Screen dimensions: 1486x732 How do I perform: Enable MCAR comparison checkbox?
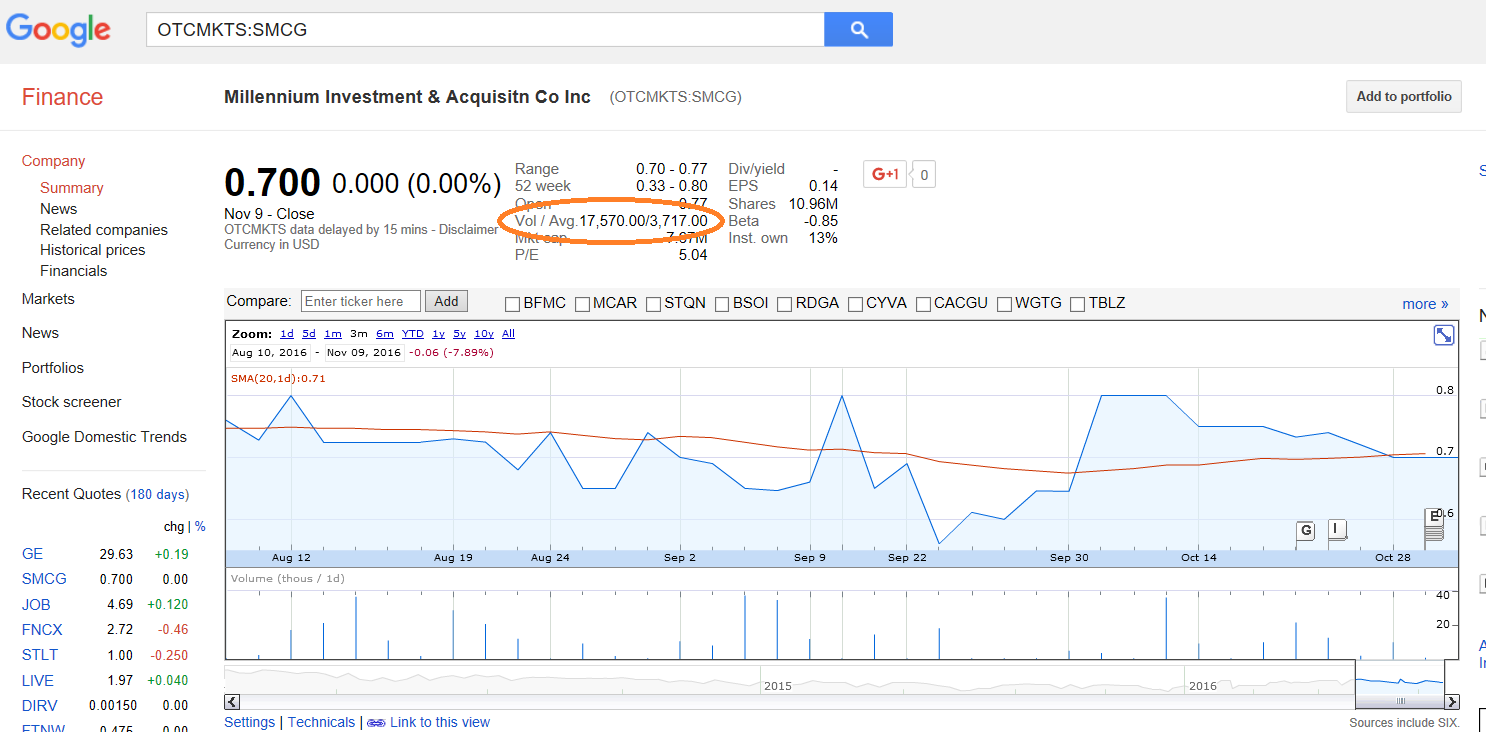pos(582,304)
